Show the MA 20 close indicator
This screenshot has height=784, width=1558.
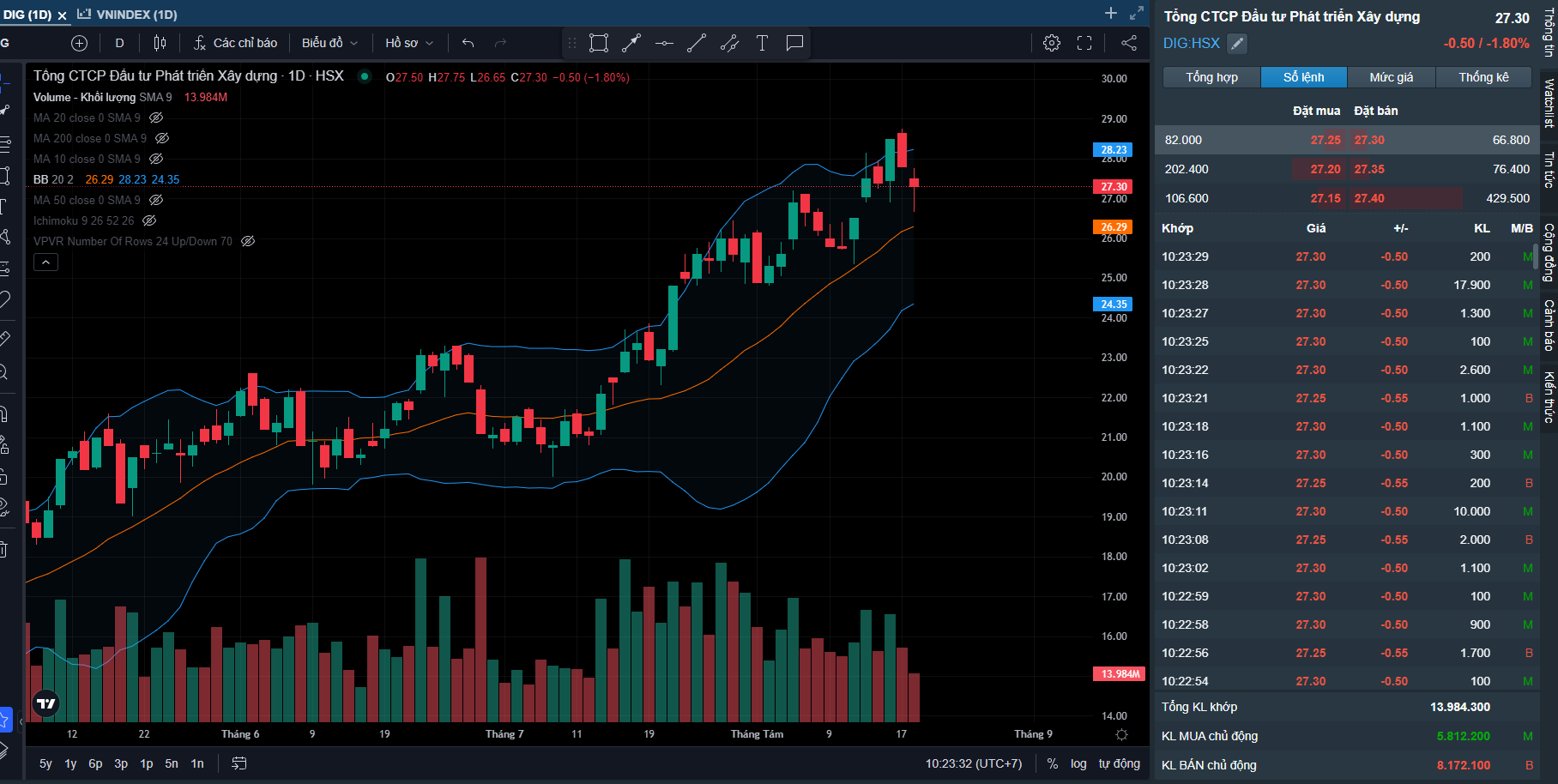pos(156,118)
